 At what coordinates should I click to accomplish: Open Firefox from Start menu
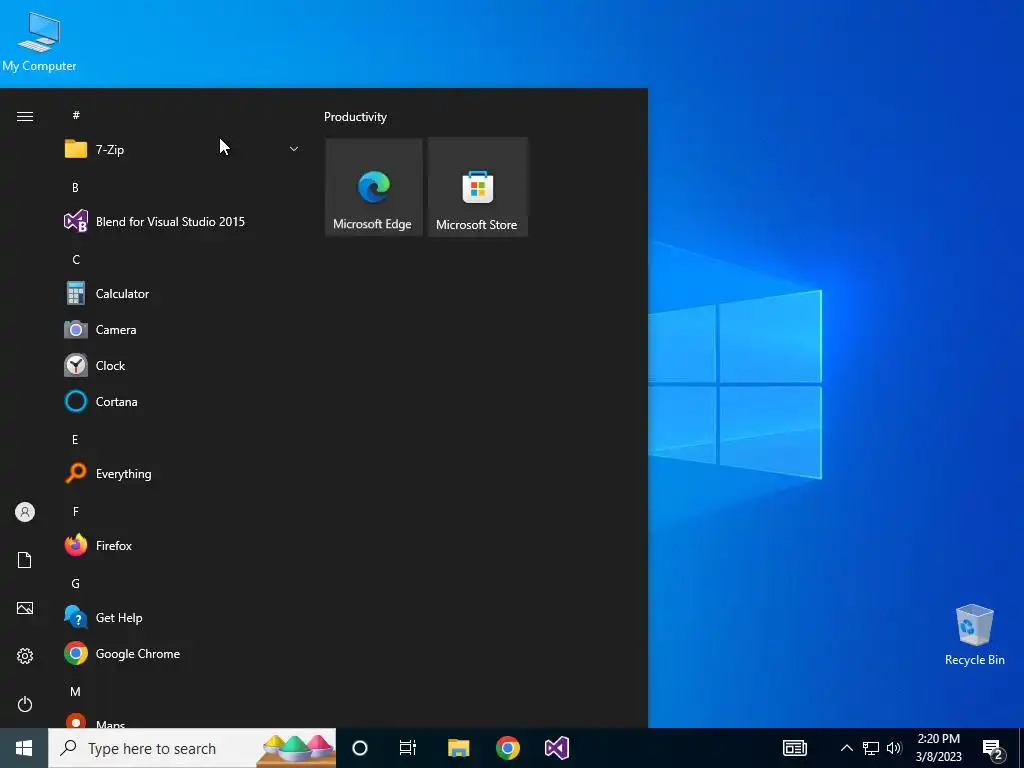click(182, 545)
